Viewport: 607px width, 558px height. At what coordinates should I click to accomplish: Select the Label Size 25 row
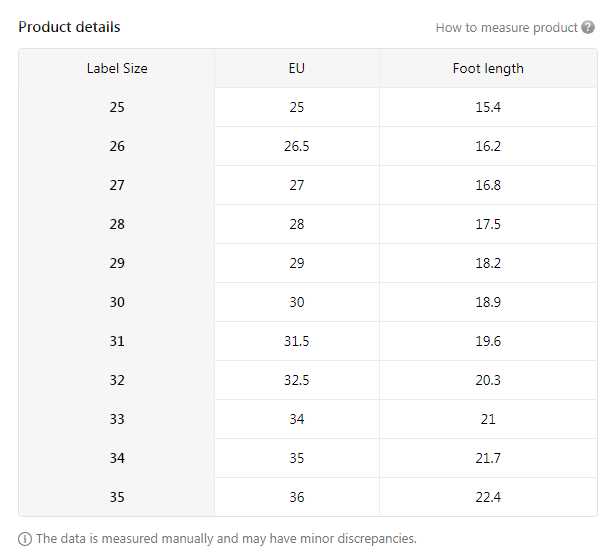(117, 107)
